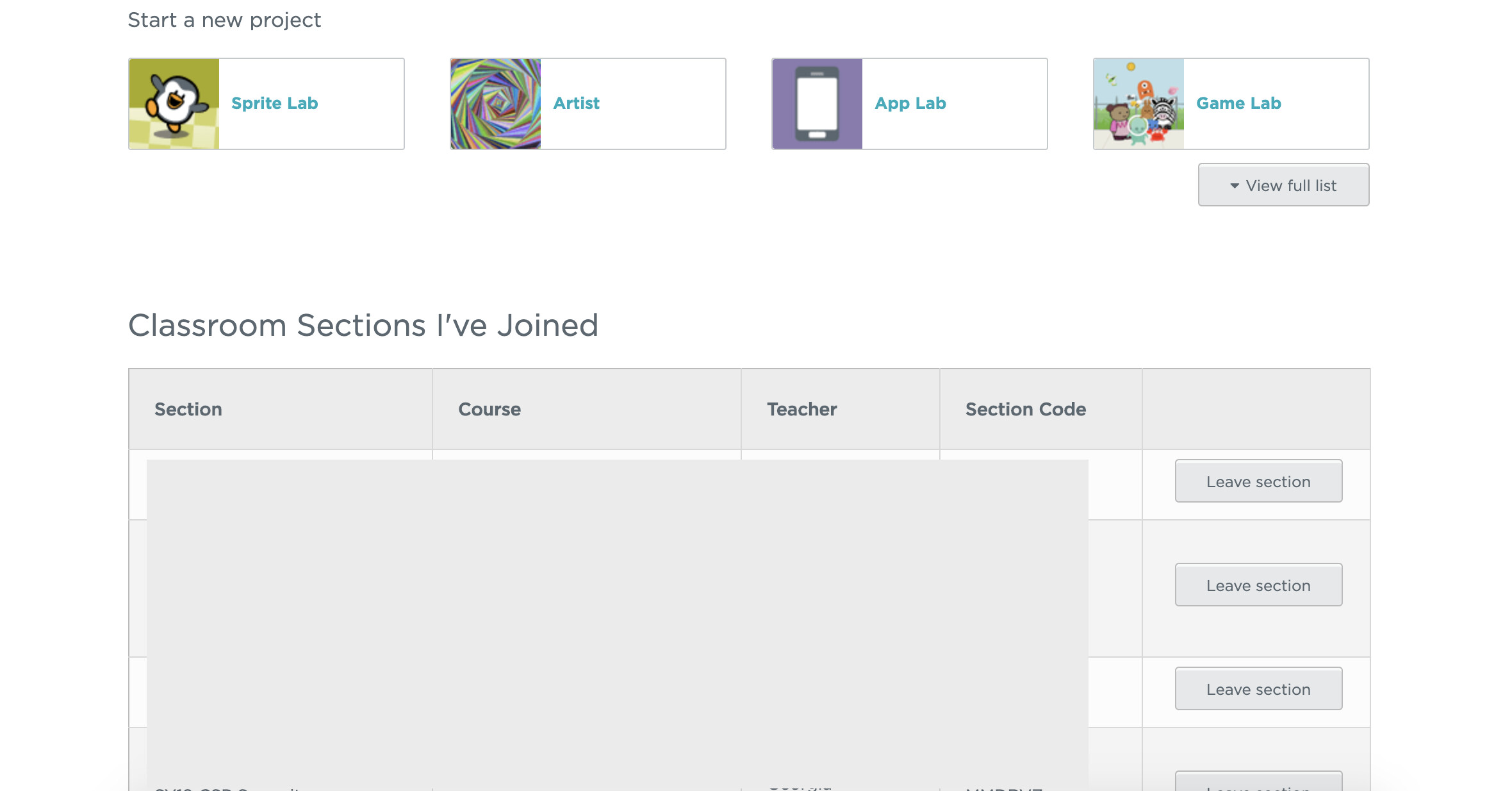Open the Sprite Lab project link

click(x=274, y=103)
